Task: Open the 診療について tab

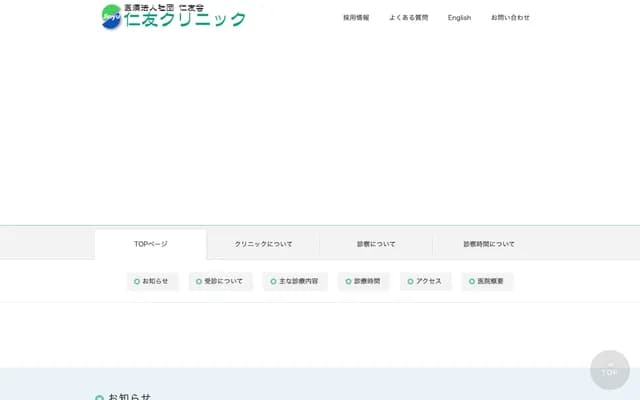Action: (x=376, y=244)
